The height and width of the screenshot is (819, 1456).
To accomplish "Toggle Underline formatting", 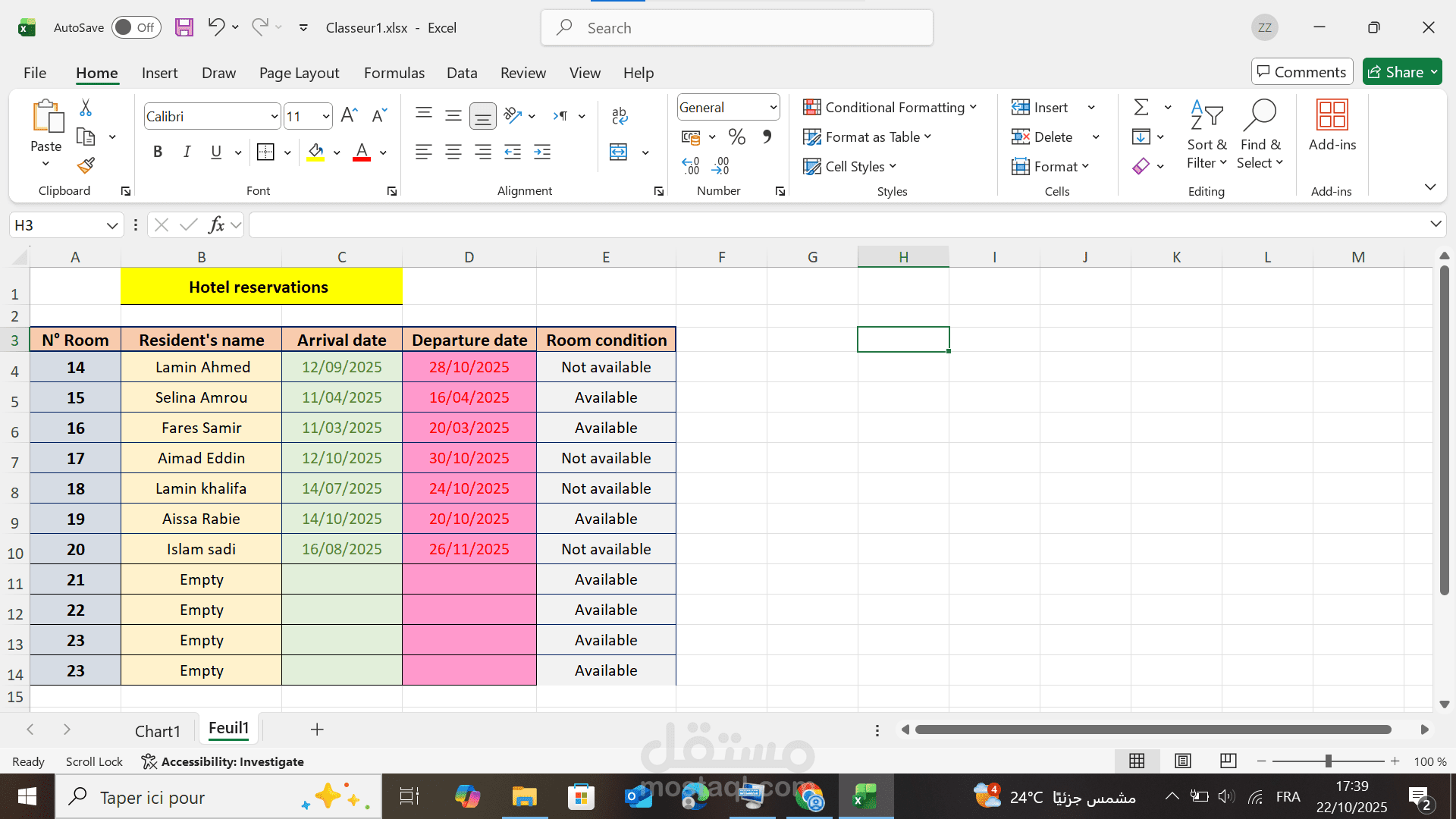I will point(216,152).
